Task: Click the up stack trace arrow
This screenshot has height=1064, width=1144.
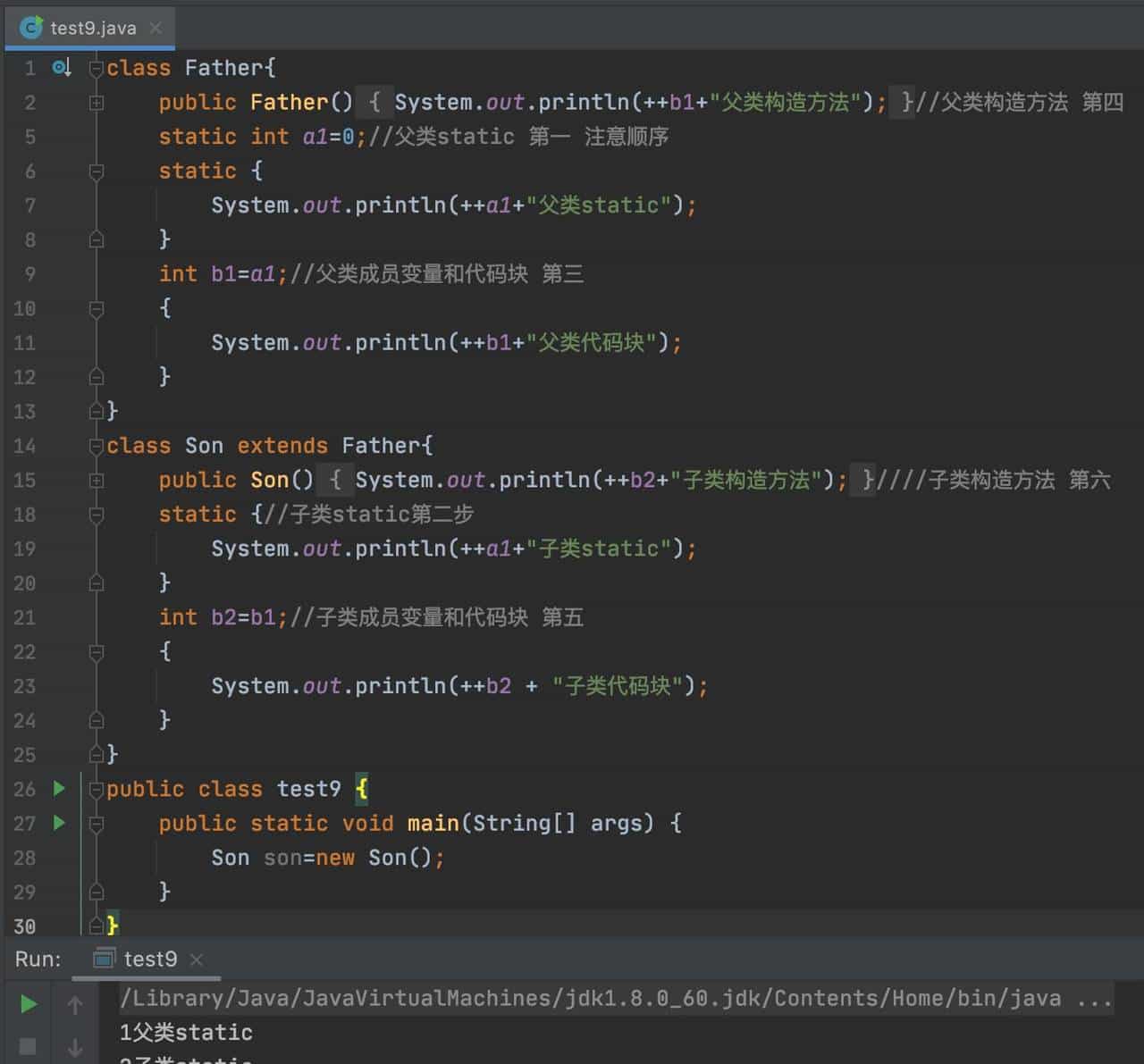Action: tap(75, 1006)
